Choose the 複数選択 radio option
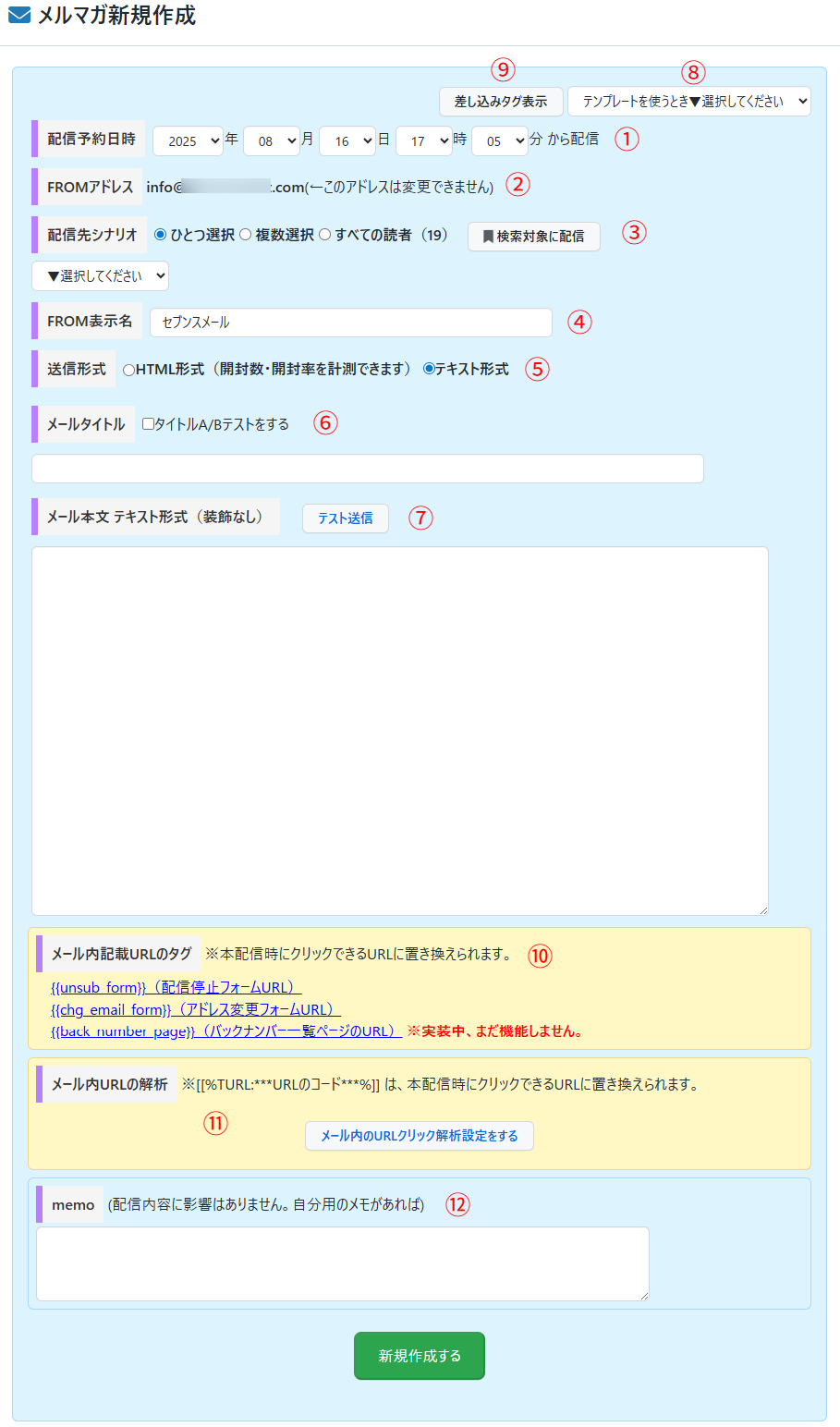The height and width of the screenshot is (1427, 840). (x=246, y=235)
